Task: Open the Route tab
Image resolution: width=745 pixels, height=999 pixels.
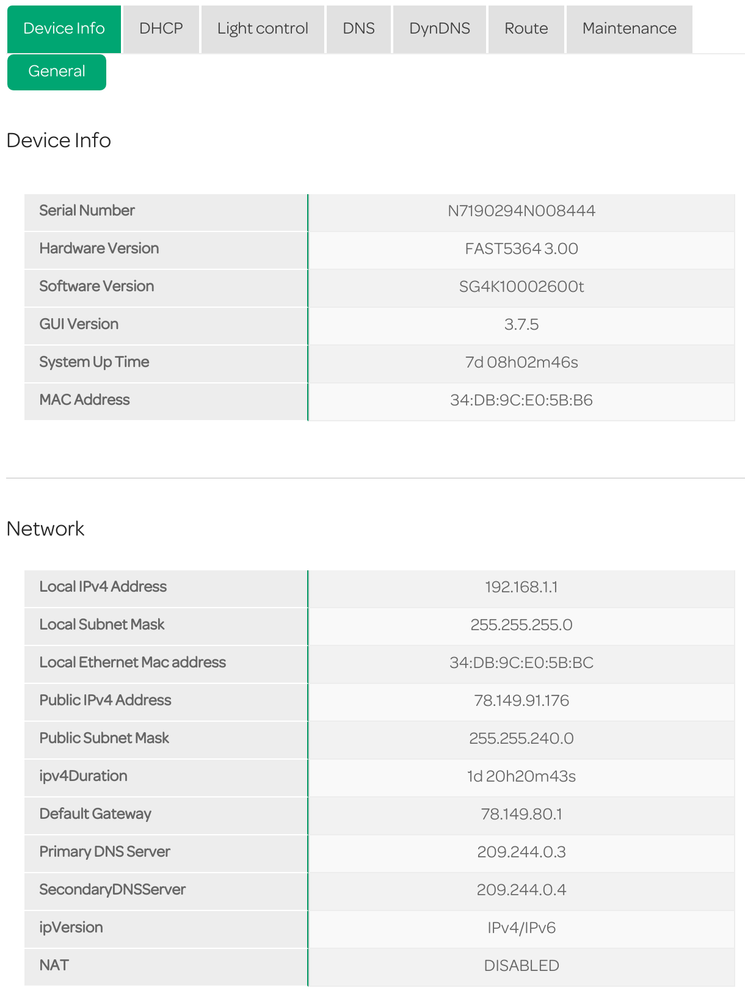Action: [x=526, y=29]
